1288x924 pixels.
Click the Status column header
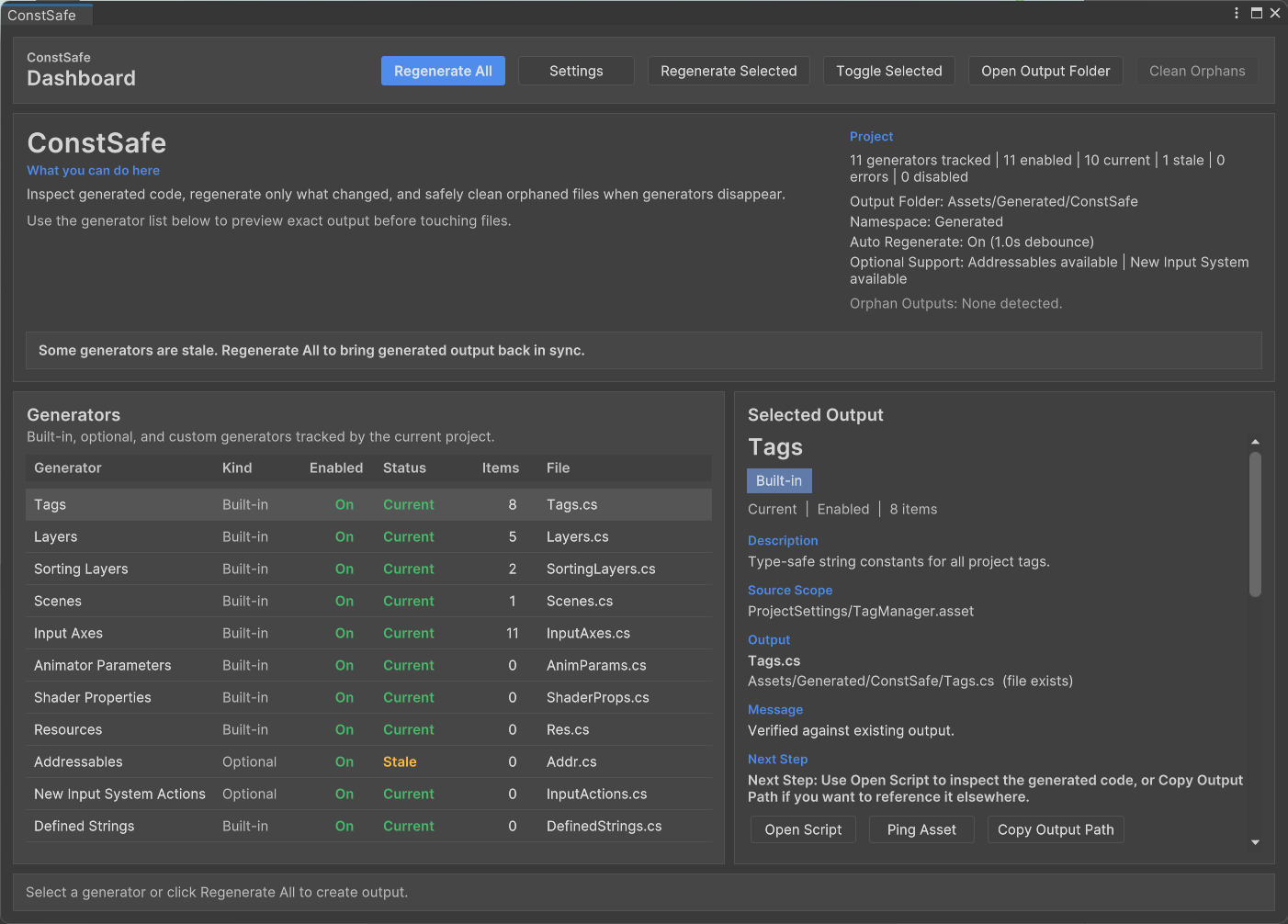(404, 468)
